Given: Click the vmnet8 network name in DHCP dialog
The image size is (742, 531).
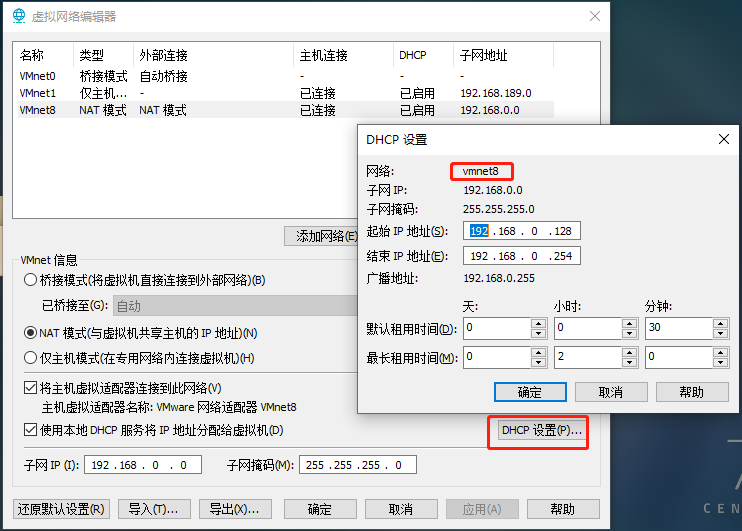Looking at the screenshot, I should [480, 171].
